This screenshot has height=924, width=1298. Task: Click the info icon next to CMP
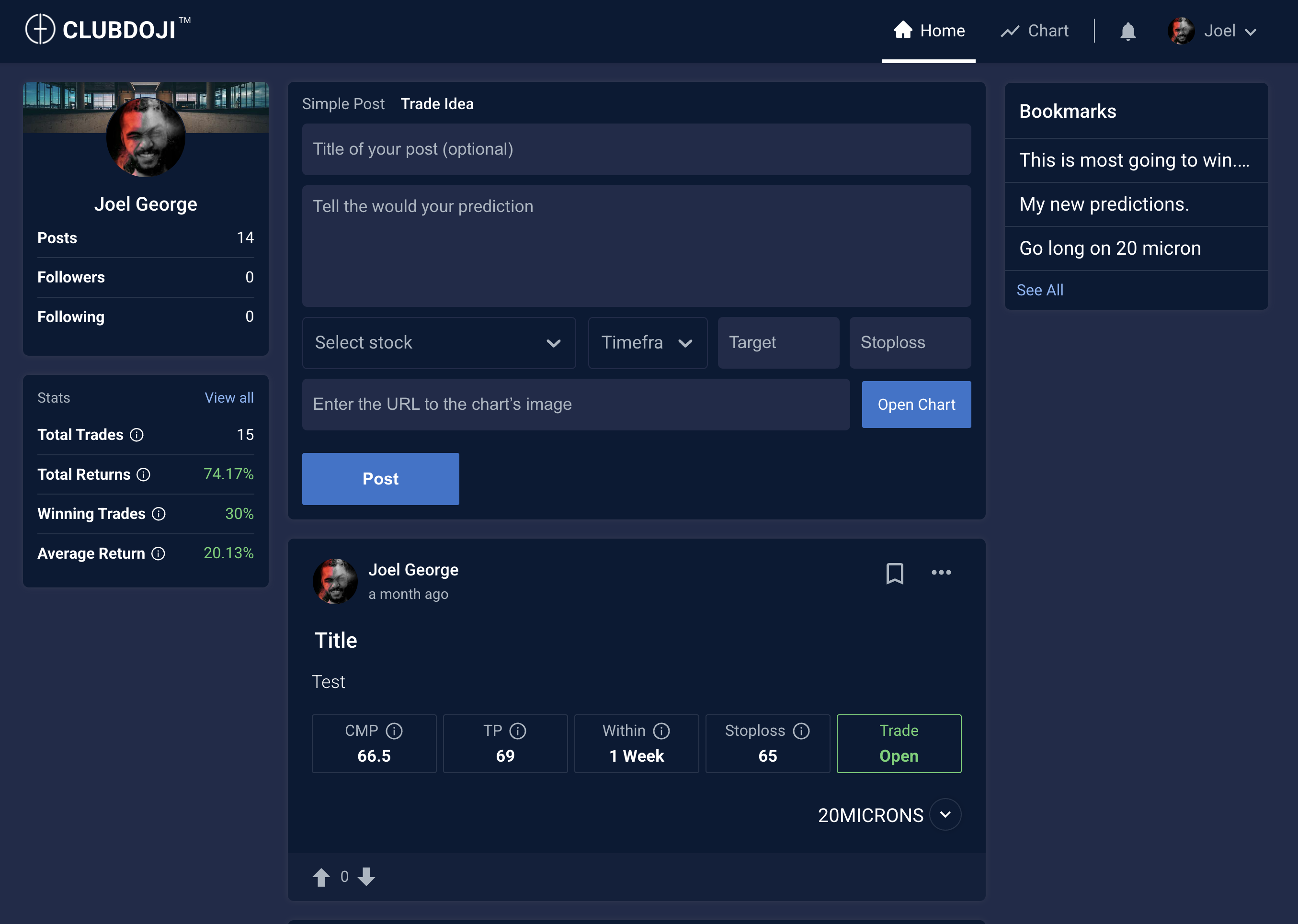point(394,731)
